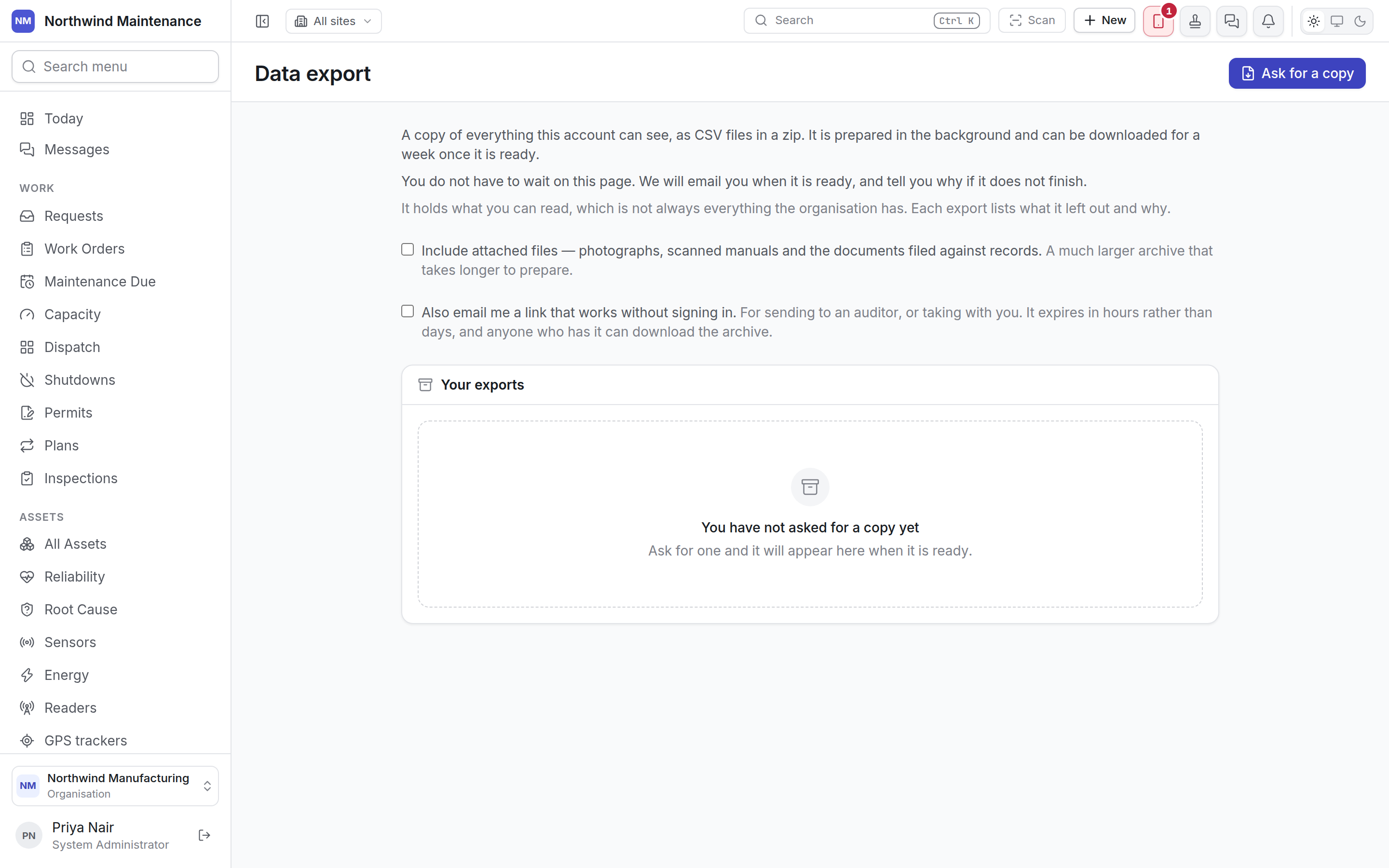The image size is (1389, 868).
Task: Switch to dark theme moon icon
Action: point(1360,21)
